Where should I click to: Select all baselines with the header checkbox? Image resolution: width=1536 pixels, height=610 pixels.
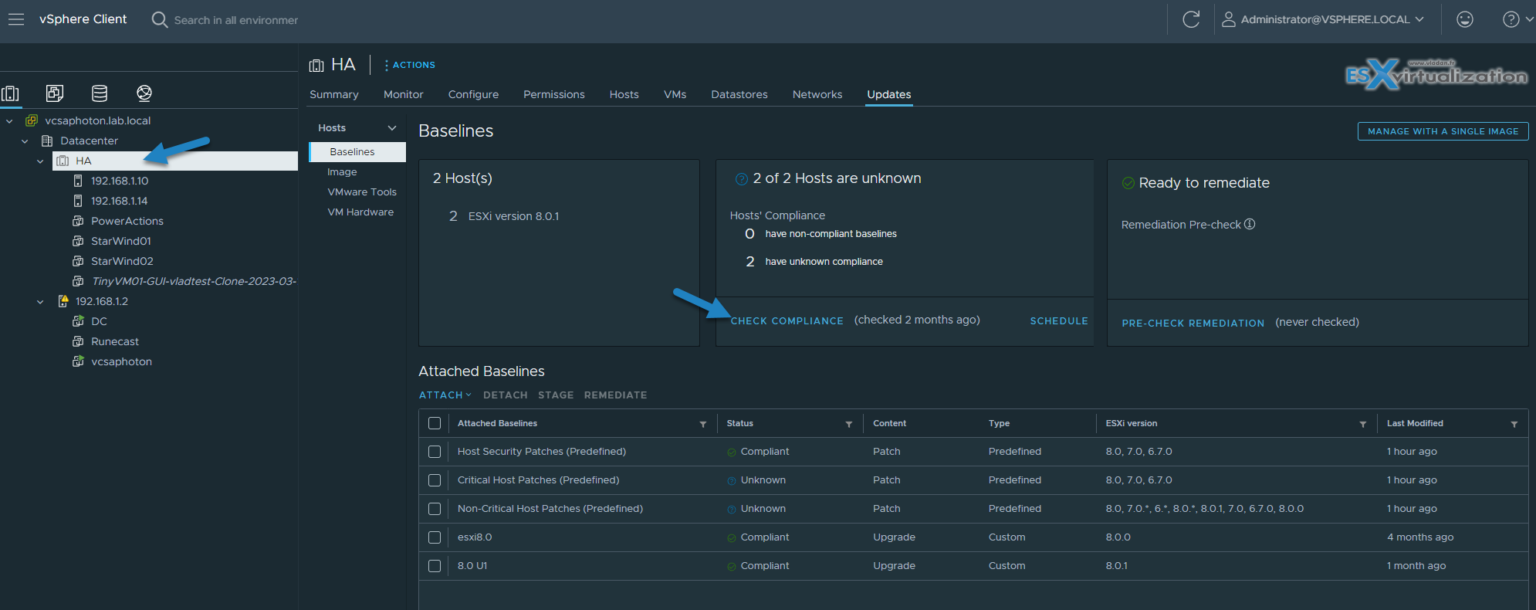pyautogui.click(x=434, y=423)
